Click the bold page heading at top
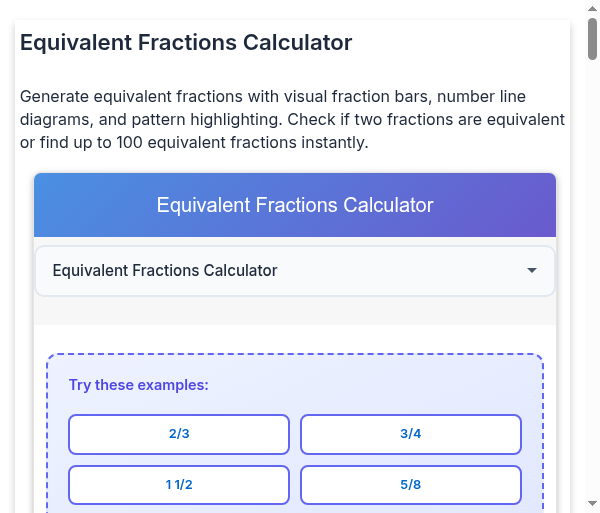 pos(186,43)
